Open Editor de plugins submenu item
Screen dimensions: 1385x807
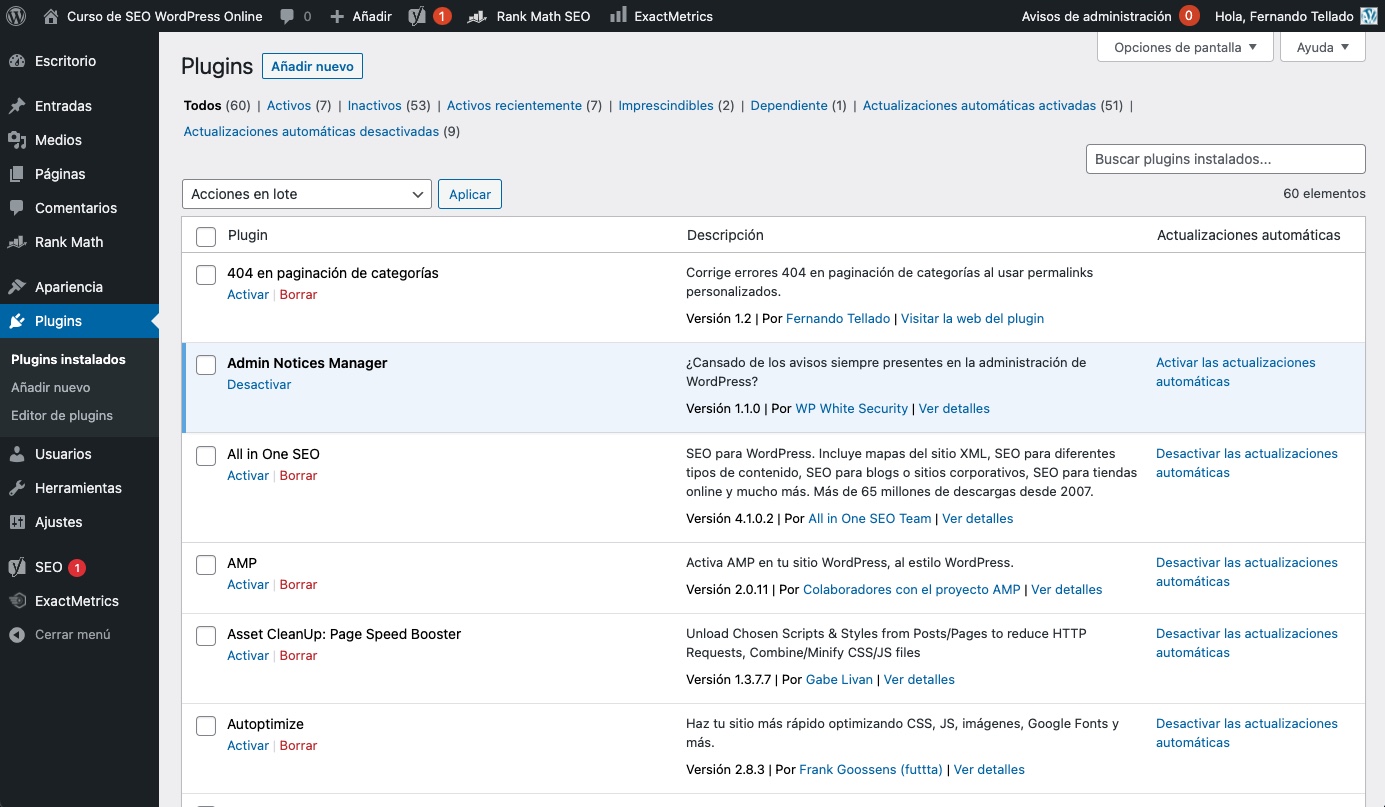62,415
